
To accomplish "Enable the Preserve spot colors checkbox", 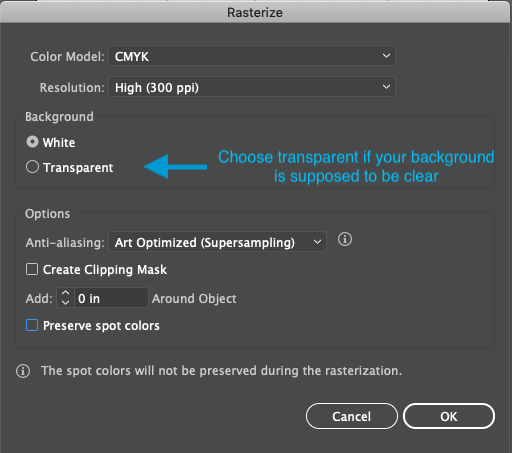I will [x=32, y=325].
